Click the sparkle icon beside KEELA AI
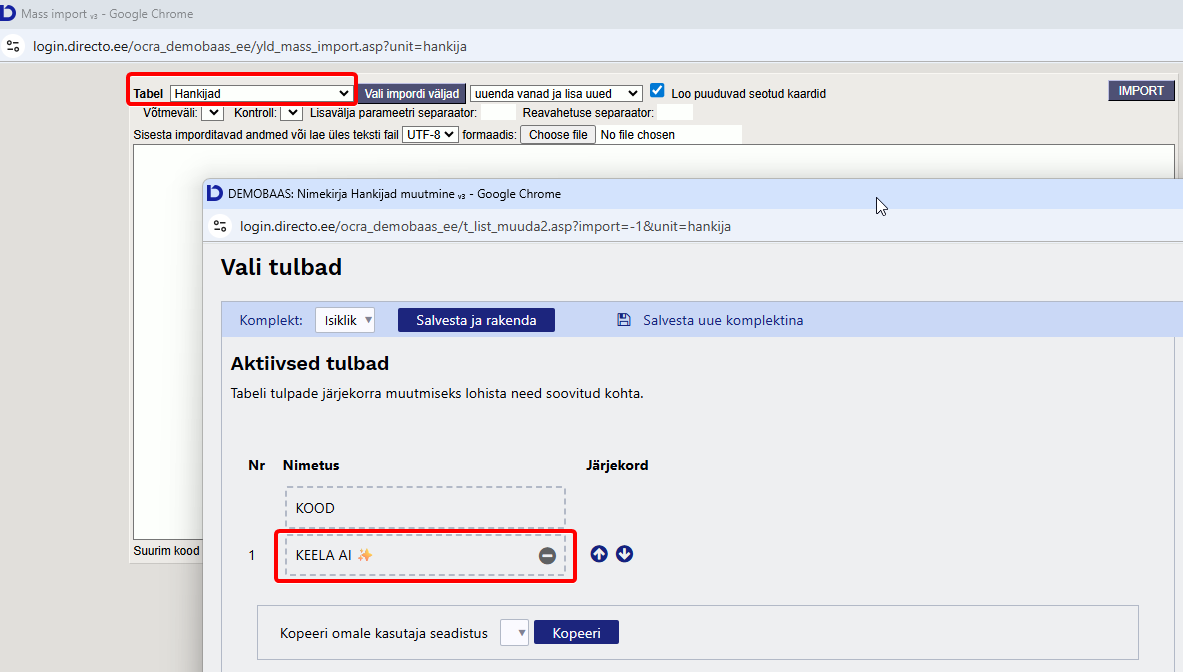 [365, 555]
